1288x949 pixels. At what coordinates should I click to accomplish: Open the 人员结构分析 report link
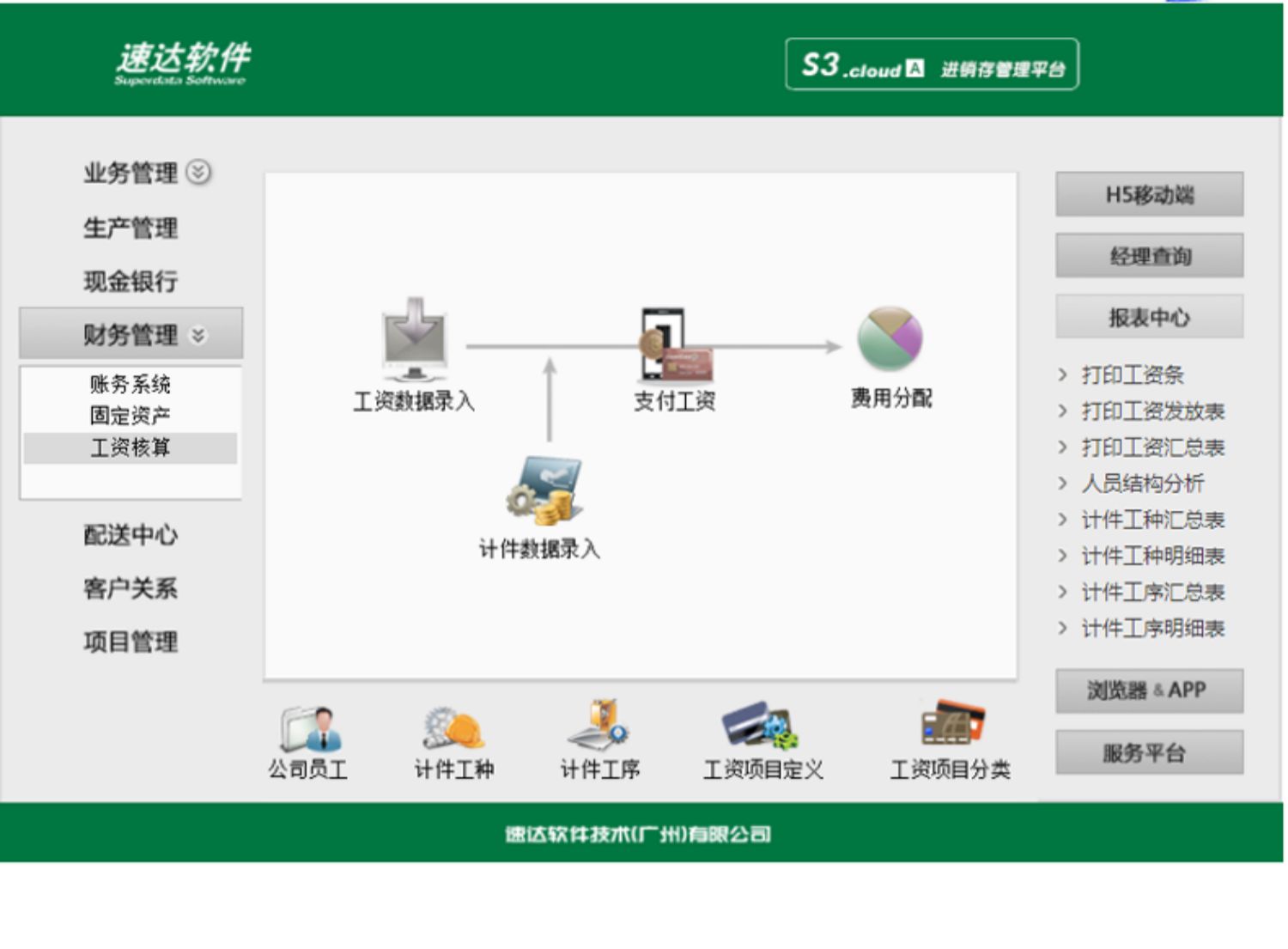[1143, 483]
